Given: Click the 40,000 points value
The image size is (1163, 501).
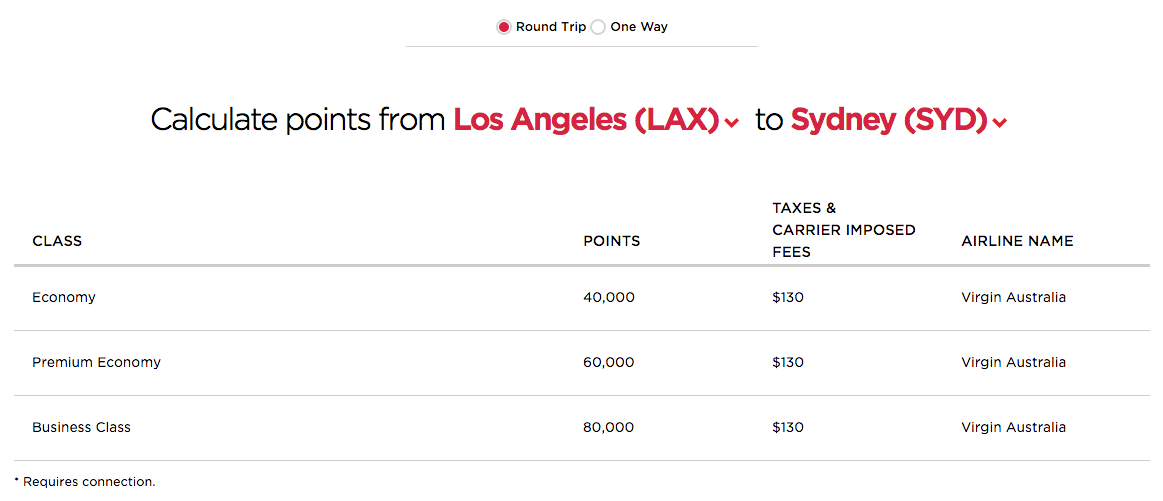Looking at the screenshot, I should pyautogui.click(x=608, y=297).
